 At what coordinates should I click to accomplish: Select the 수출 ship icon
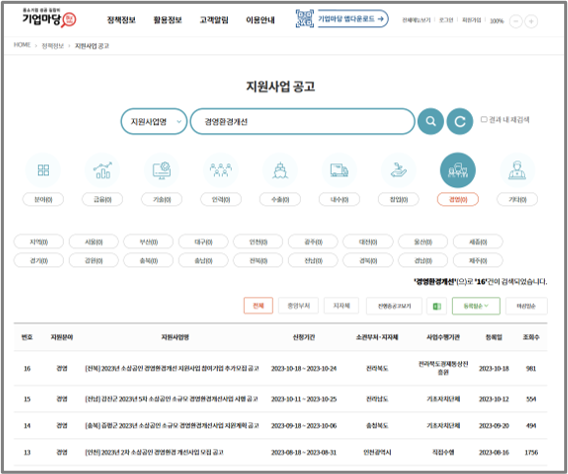point(280,170)
